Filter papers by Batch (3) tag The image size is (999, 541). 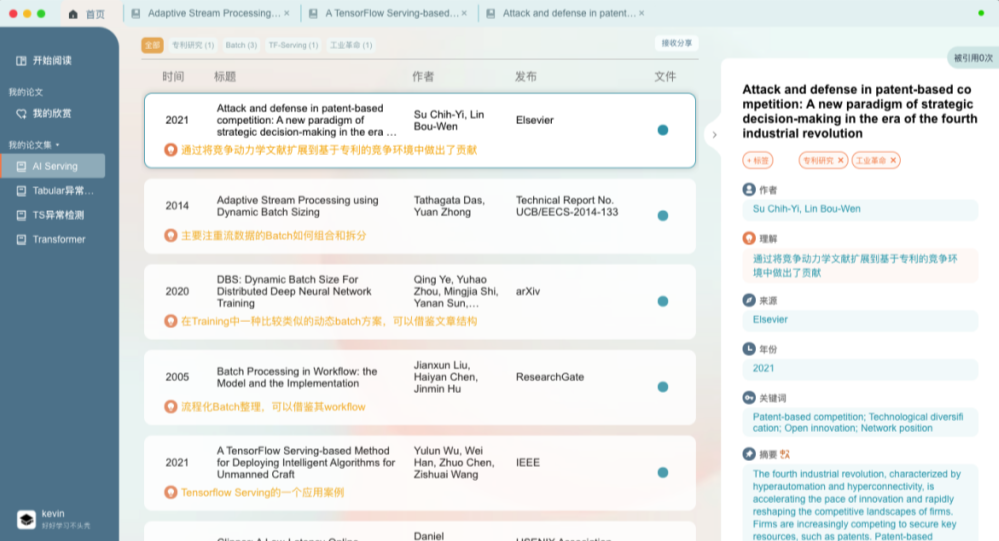[241, 45]
